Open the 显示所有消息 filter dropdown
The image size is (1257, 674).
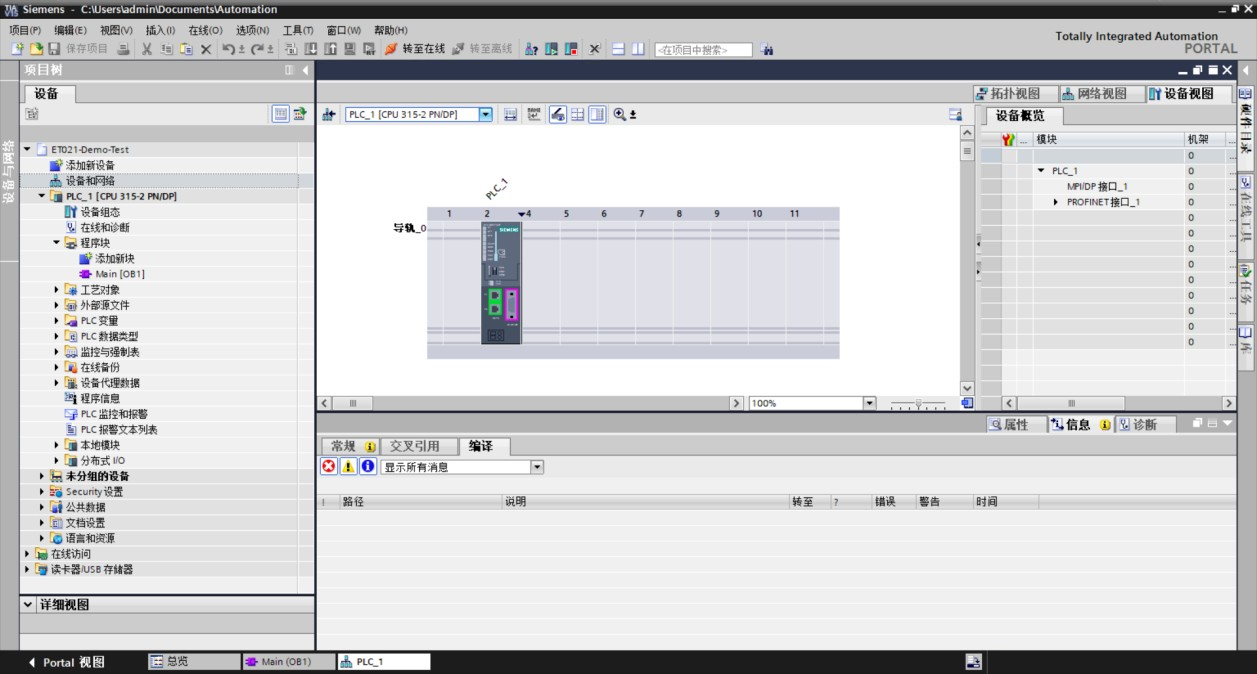pos(537,467)
